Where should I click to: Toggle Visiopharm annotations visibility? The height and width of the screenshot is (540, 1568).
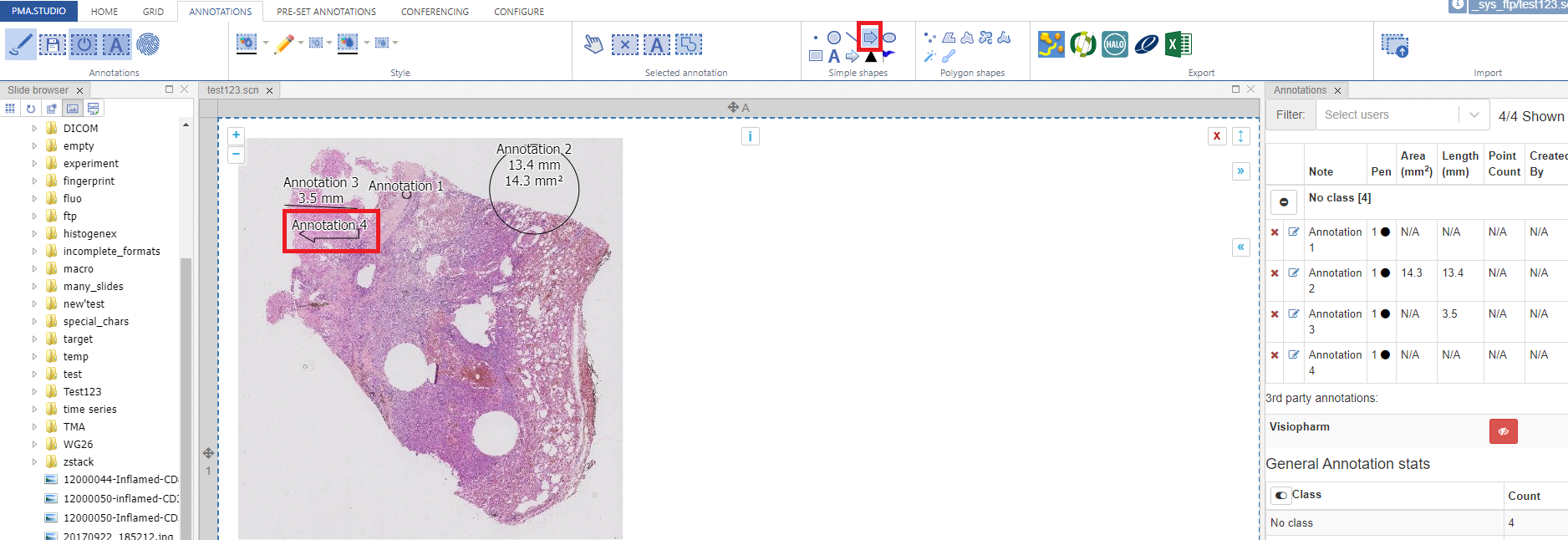tap(1503, 431)
